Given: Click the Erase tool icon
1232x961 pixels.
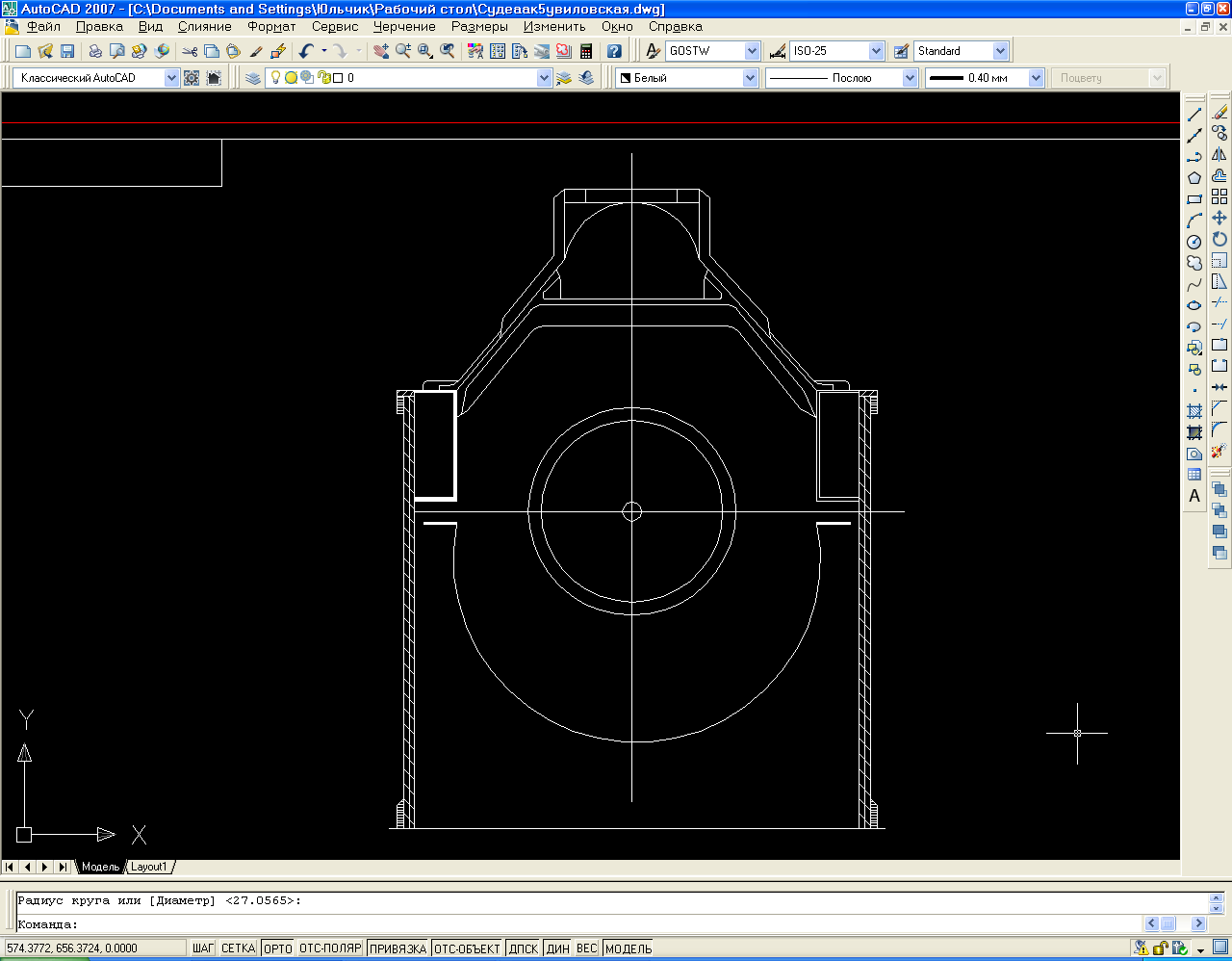Looking at the screenshot, I should (1219, 112).
